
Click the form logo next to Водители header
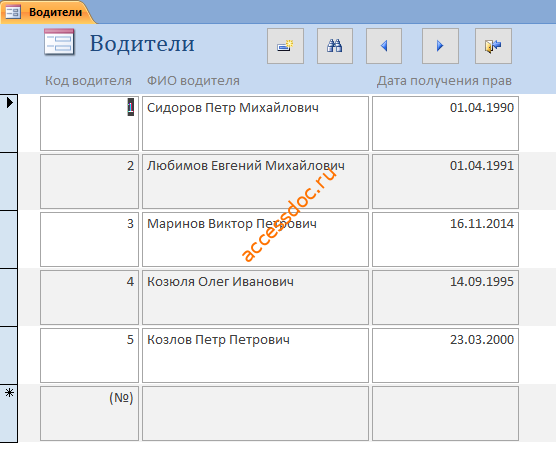59,42
